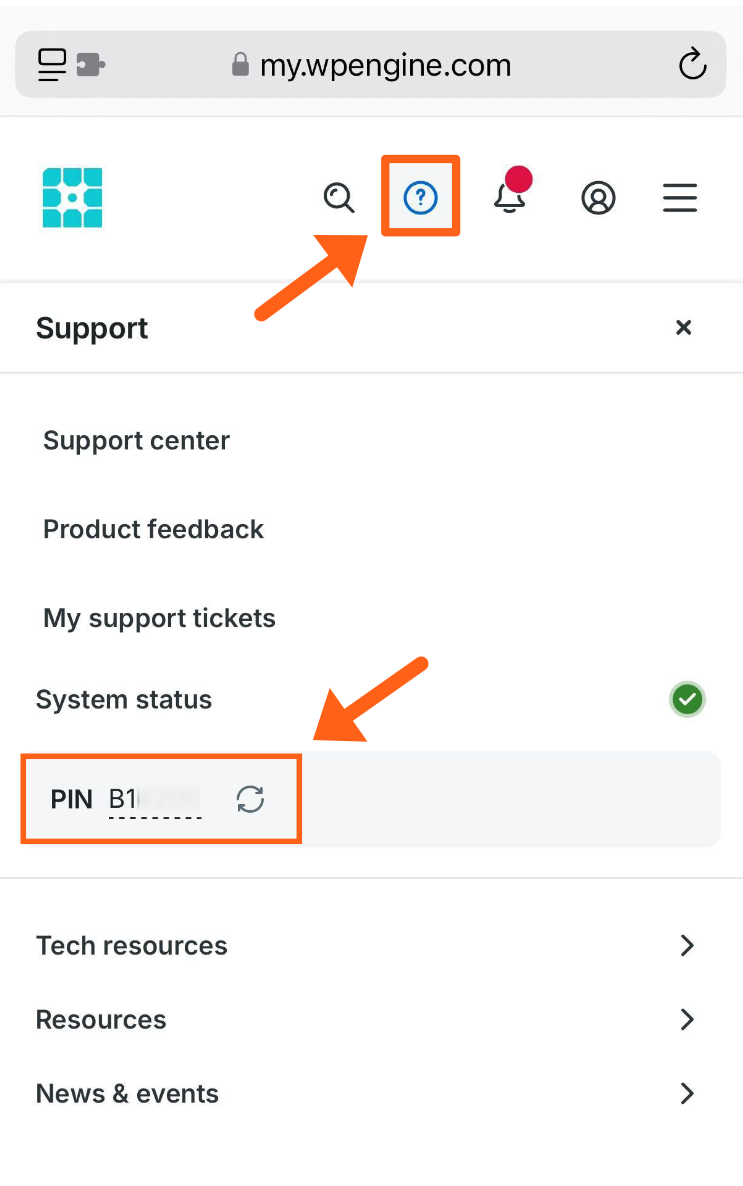Close the Support panel
This screenshot has height=1186, width=743.
coord(683,327)
